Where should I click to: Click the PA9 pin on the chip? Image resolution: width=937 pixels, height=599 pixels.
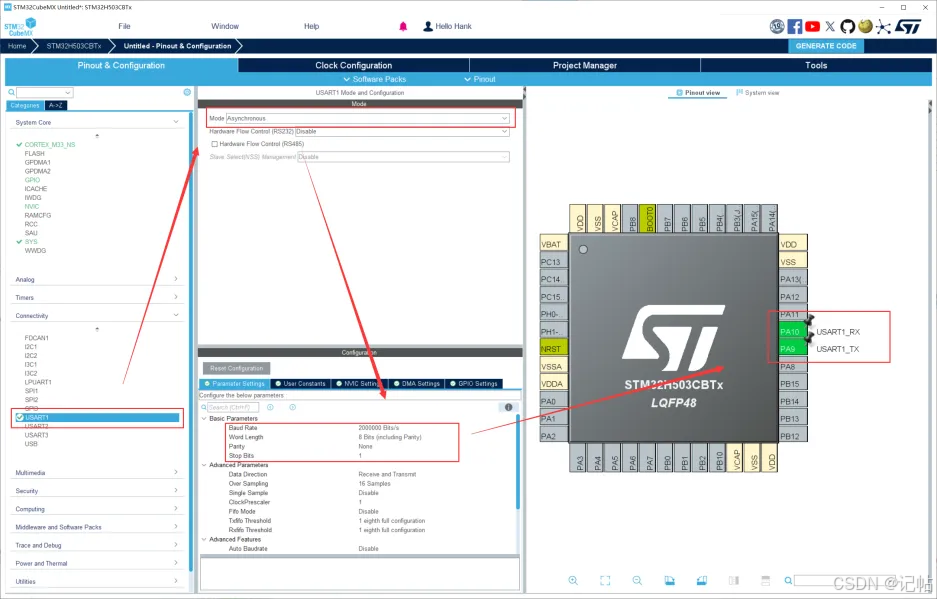point(792,349)
